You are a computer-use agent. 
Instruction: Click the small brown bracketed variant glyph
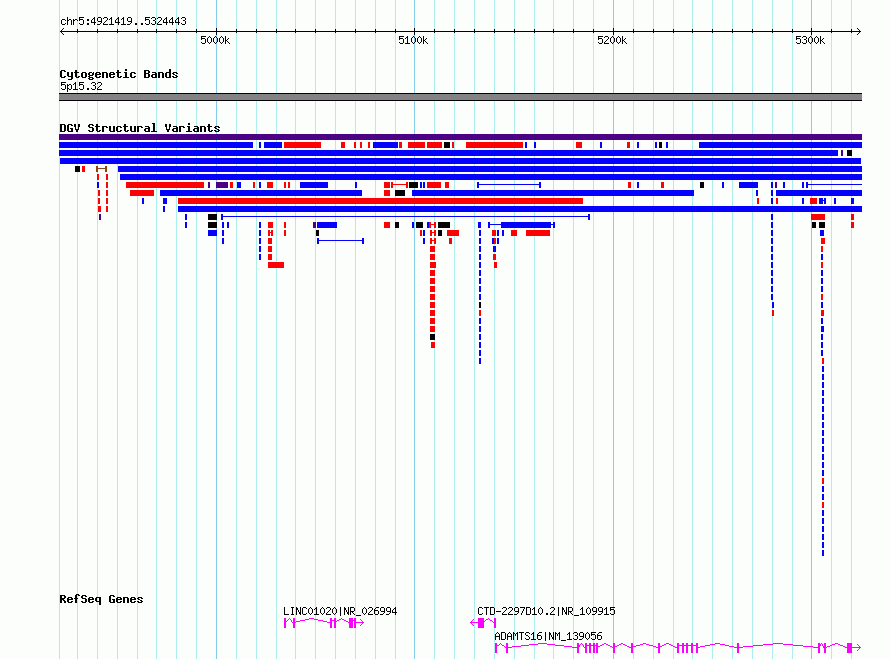[102, 169]
